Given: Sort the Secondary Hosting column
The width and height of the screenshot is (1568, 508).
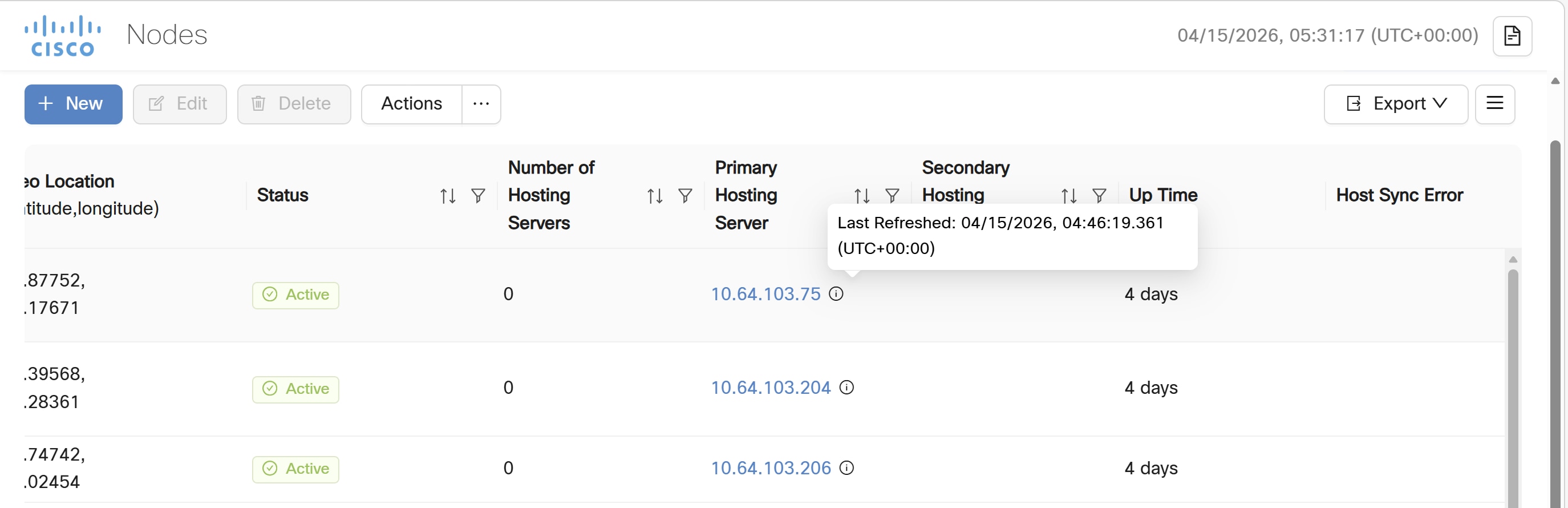Looking at the screenshot, I should click(x=1068, y=196).
